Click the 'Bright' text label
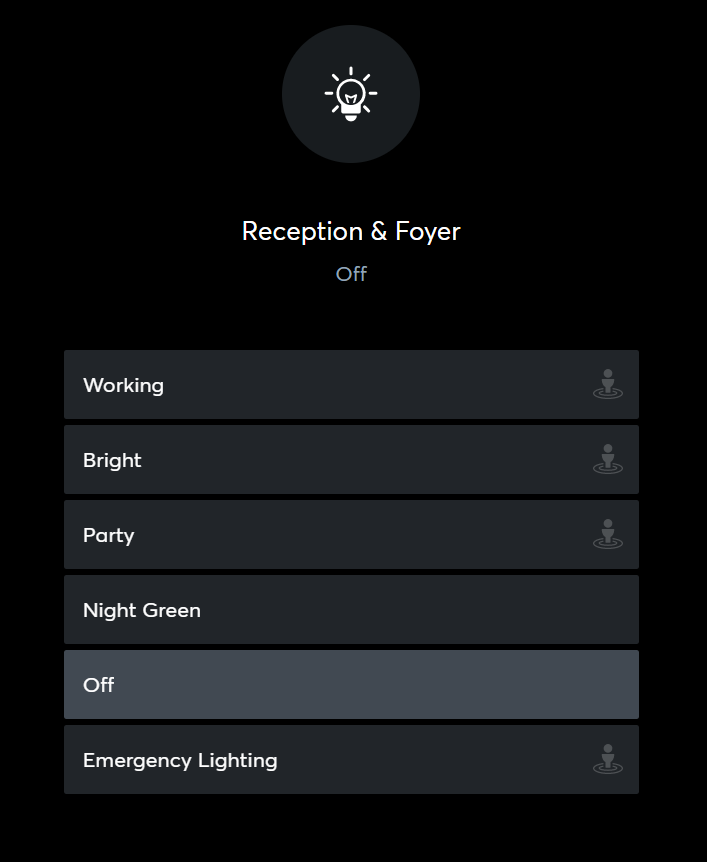Image resolution: width=707 pixels, height=862 pixels. [x=112, y=460]
